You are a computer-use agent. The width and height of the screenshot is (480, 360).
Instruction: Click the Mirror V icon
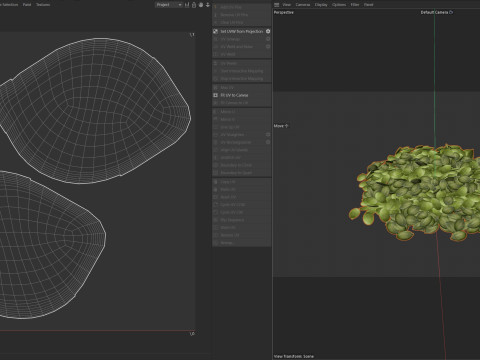215,119
